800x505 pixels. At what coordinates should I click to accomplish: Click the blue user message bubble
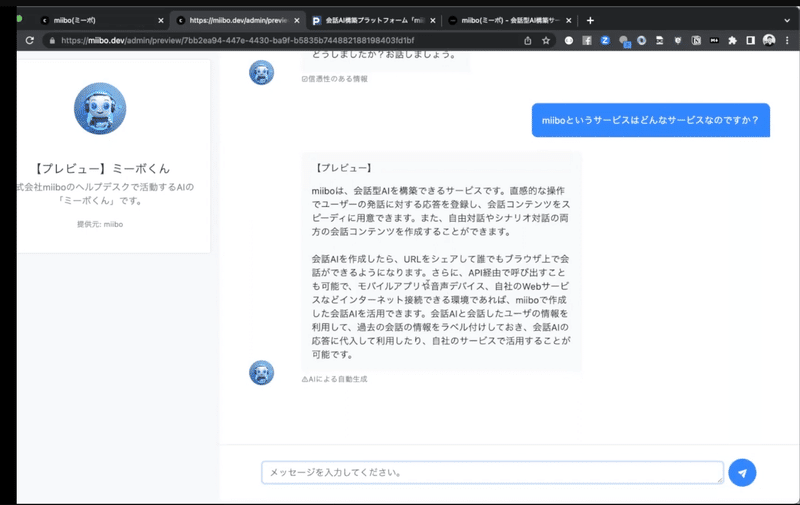(x=651, y=120)
